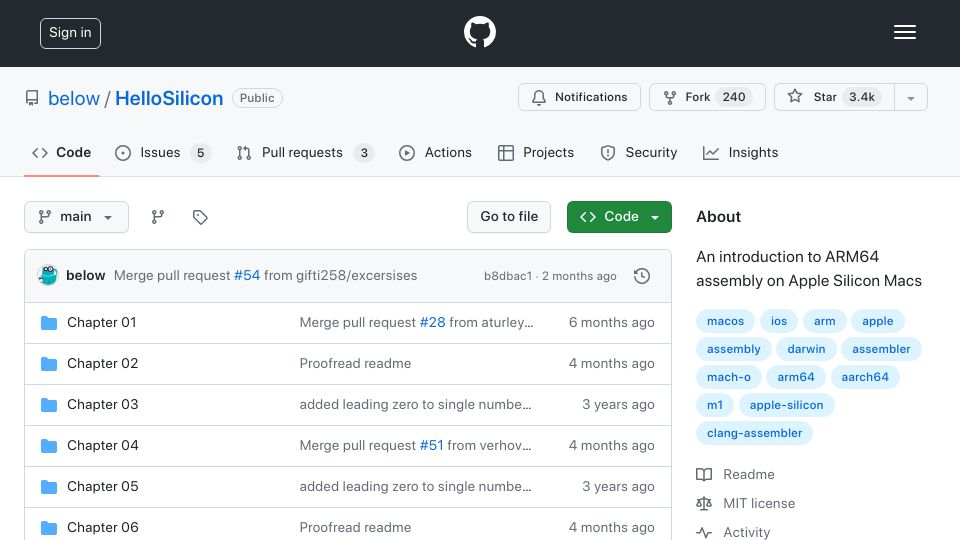The image size is (960, 540).
Task: View commit history clock icon
Action: 642,276
